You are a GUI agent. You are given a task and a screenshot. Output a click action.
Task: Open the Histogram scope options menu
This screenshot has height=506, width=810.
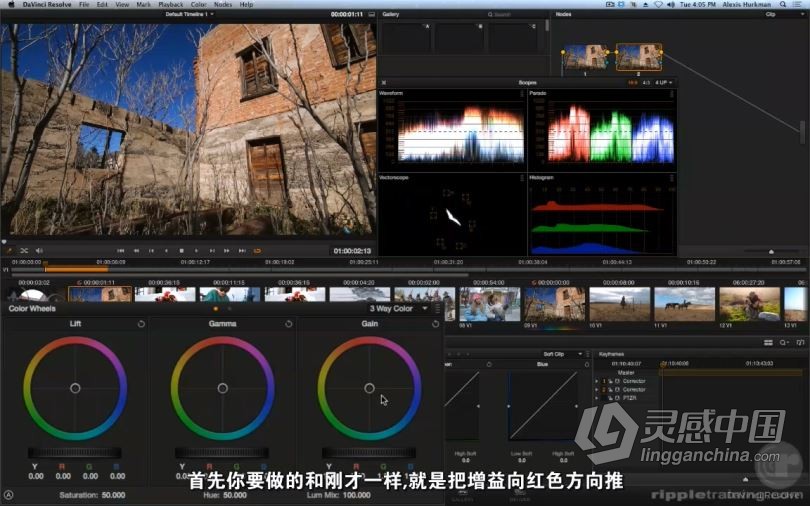(672, 178)
